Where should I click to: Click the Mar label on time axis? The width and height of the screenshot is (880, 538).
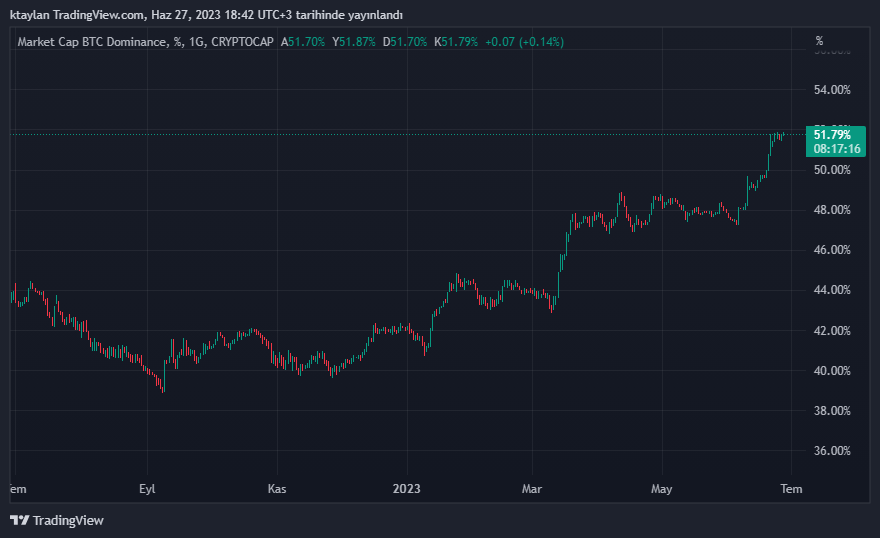[x=532, y=489]
